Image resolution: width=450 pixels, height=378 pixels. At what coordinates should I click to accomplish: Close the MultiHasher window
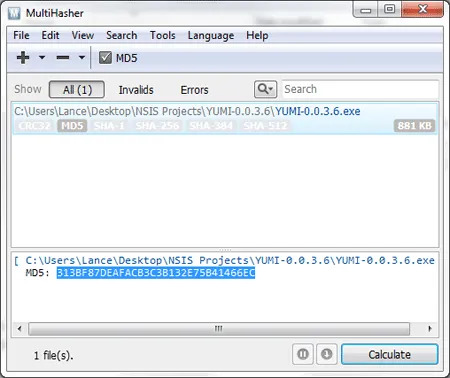click(423, 9)
